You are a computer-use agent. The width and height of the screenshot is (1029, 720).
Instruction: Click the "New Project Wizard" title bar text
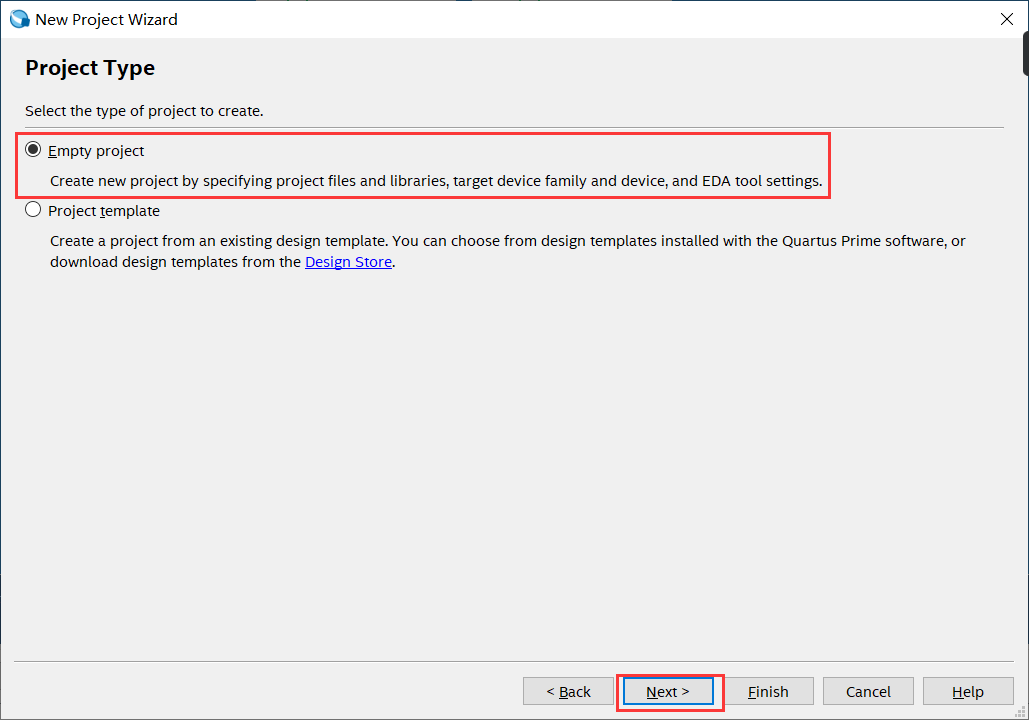(106, 19)
